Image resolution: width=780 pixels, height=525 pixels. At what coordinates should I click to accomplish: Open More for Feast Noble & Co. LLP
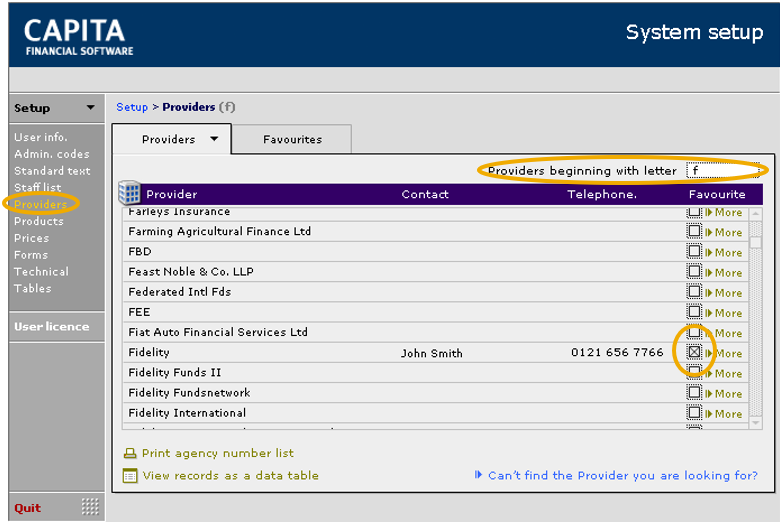(724, 273)
